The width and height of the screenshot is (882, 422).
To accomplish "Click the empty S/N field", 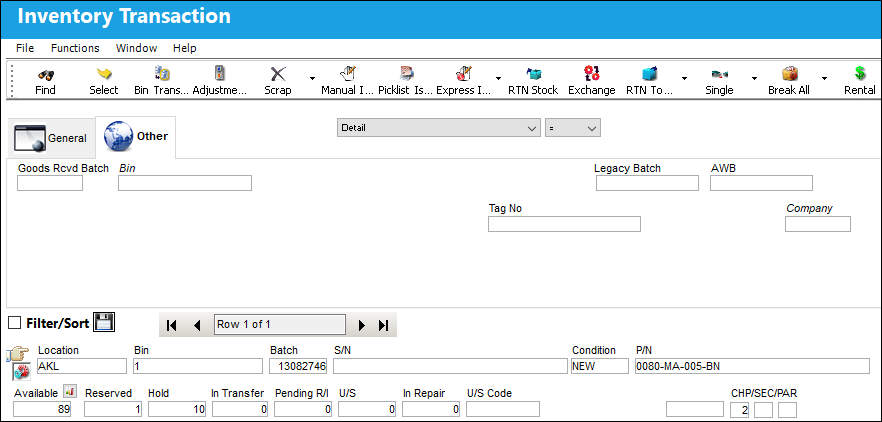I will point(451,366).
